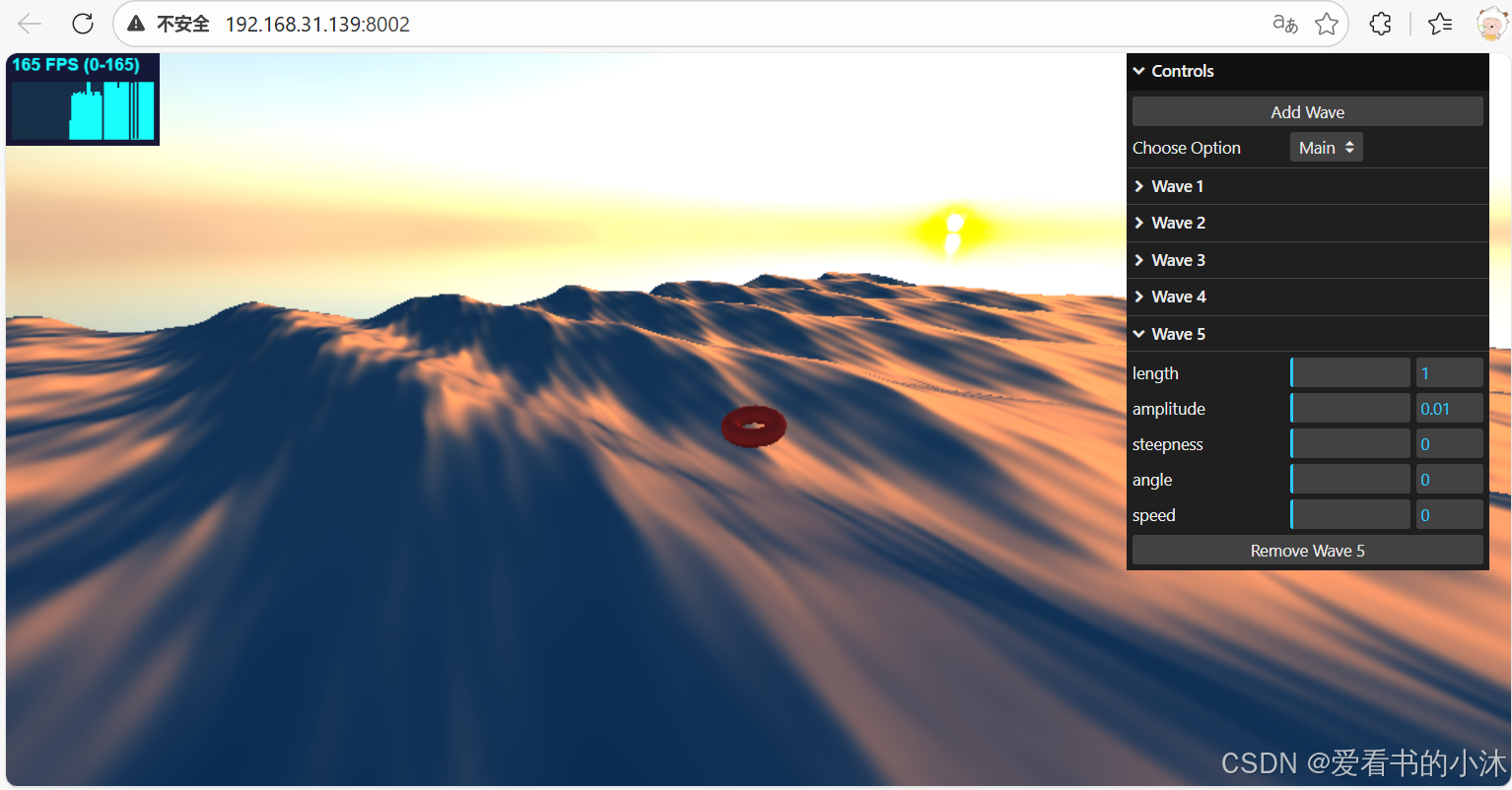Click the length value field showing 1
Viewport: 1512px width, 790px height.
pyautogui.click(x=1450, y=373)
